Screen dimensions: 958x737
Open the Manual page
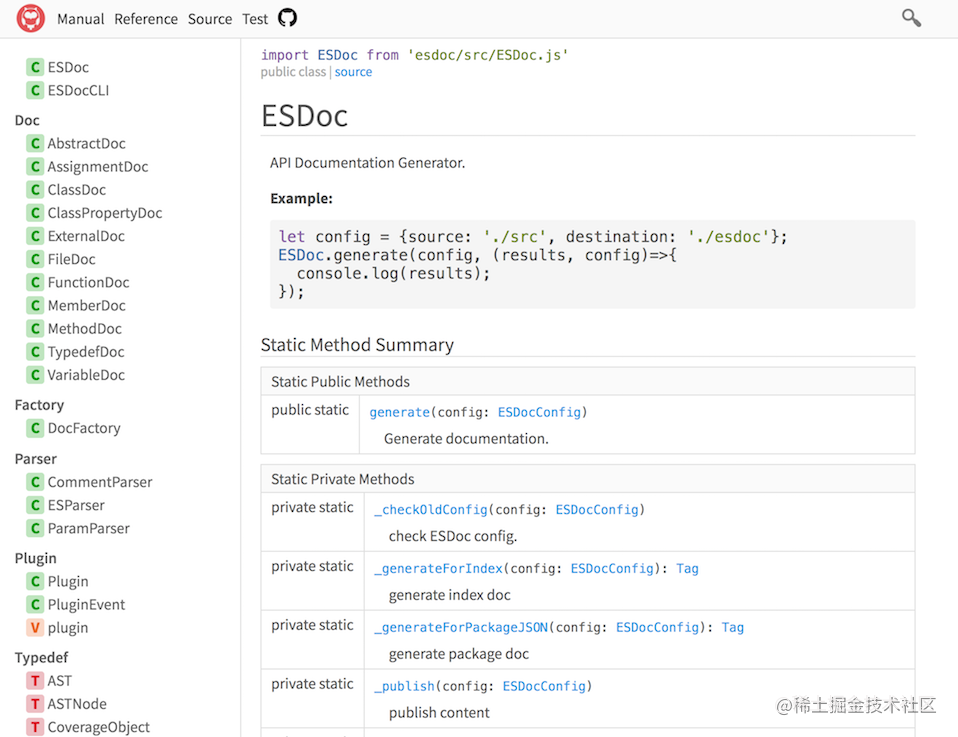tap(81, 19)
